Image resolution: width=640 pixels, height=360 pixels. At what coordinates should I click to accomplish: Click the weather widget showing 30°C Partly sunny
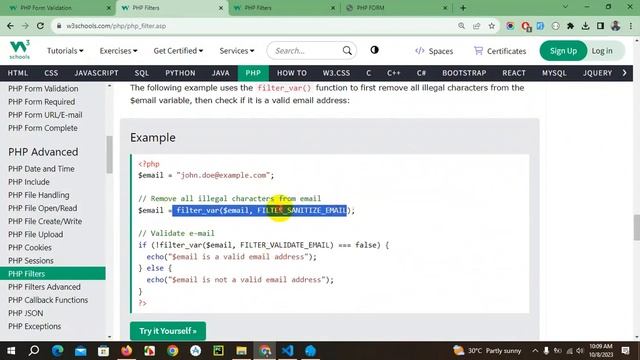[x=487, y=351]
